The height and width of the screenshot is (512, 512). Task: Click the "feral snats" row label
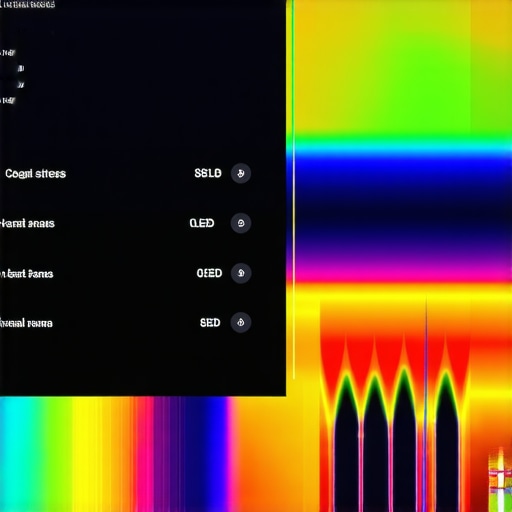pyautogui.click(x=27, y=223)
